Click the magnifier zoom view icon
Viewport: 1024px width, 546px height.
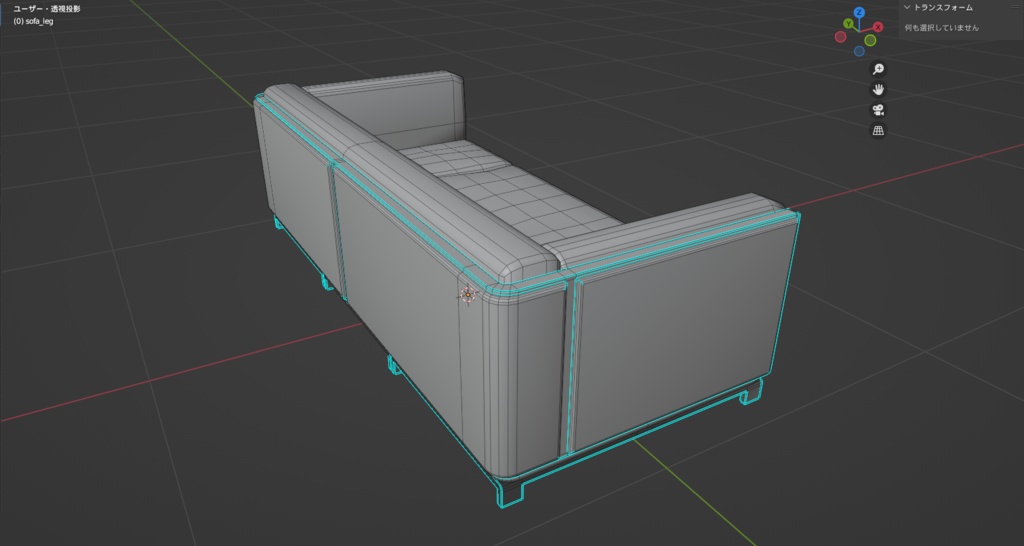[878, 69]
